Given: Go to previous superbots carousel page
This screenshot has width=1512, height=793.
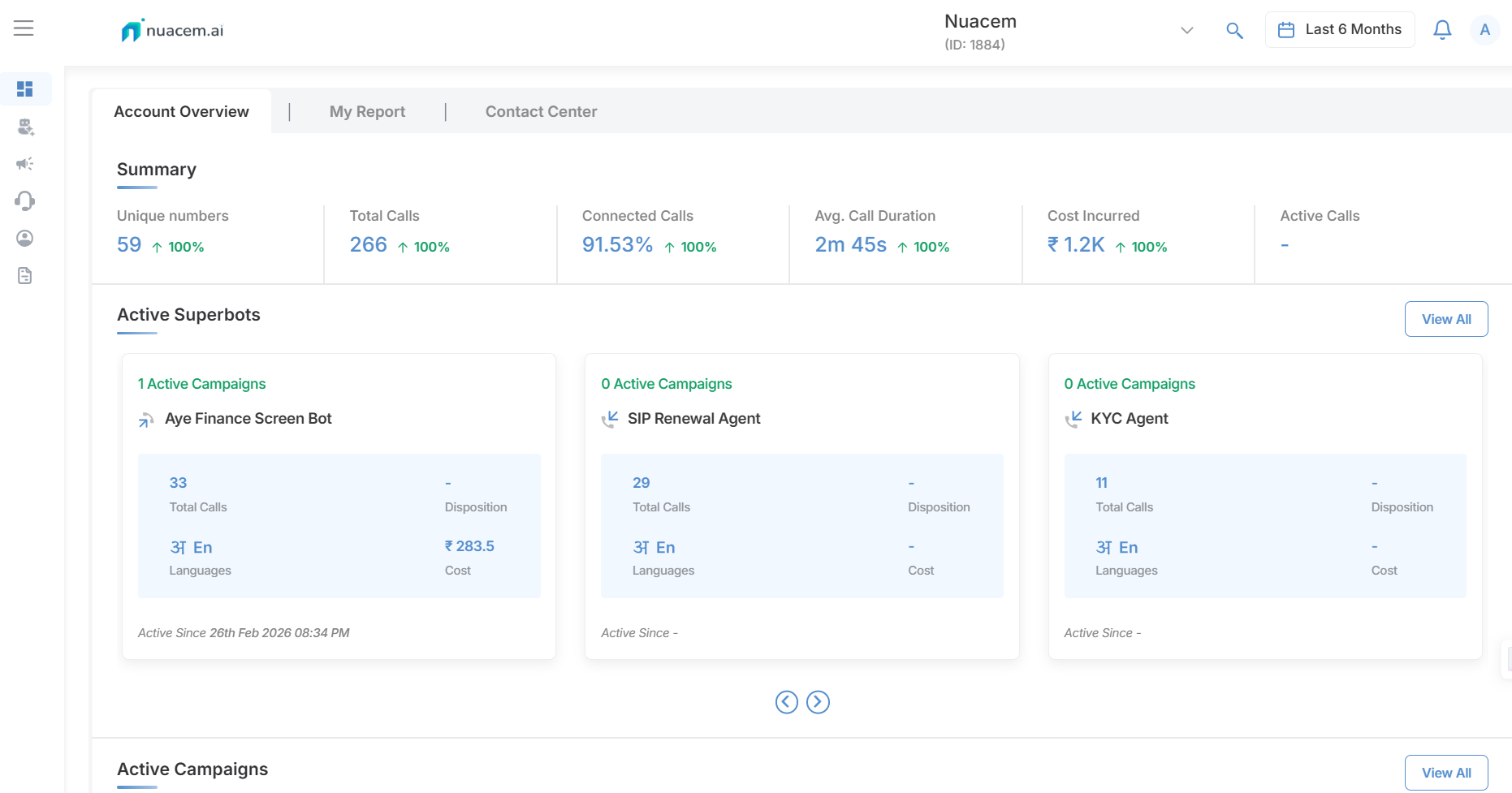Looking at the screenshot, I should point(786,702).
